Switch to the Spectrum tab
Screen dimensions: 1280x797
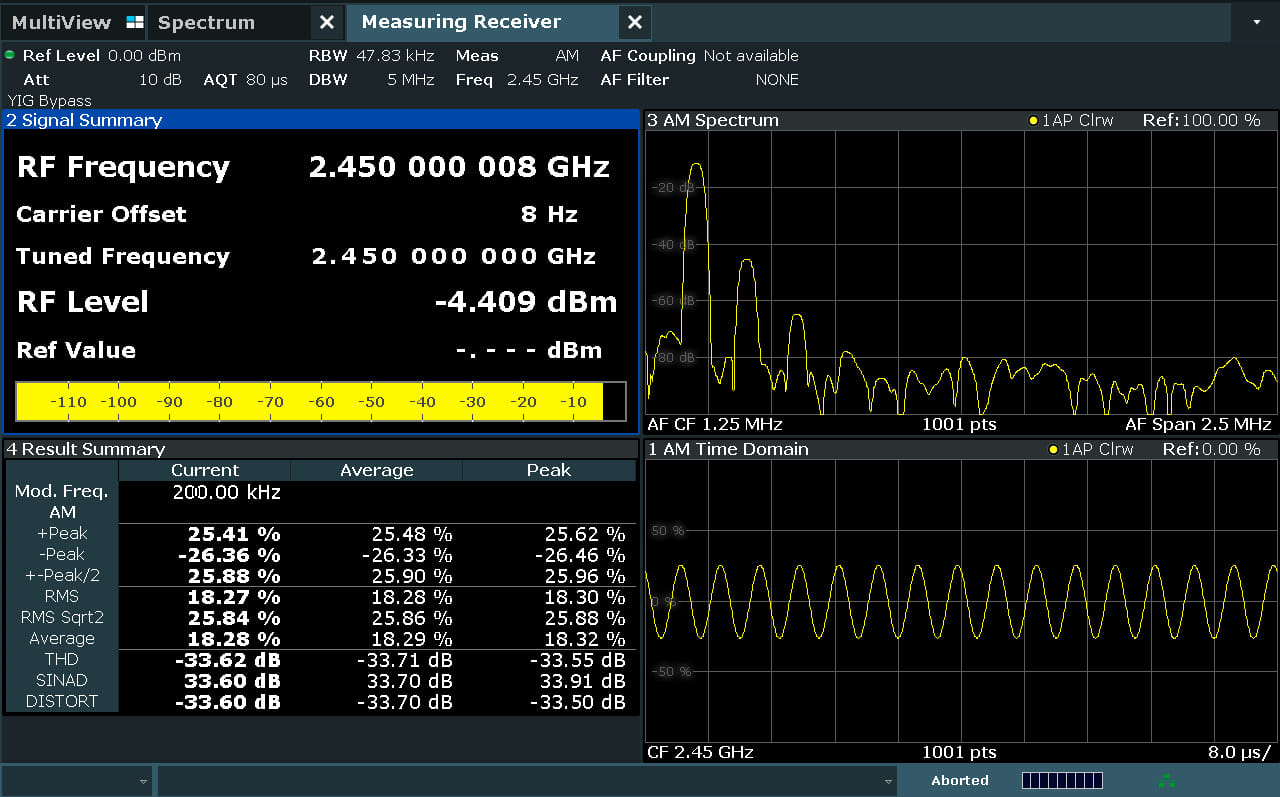coord(206,22)
